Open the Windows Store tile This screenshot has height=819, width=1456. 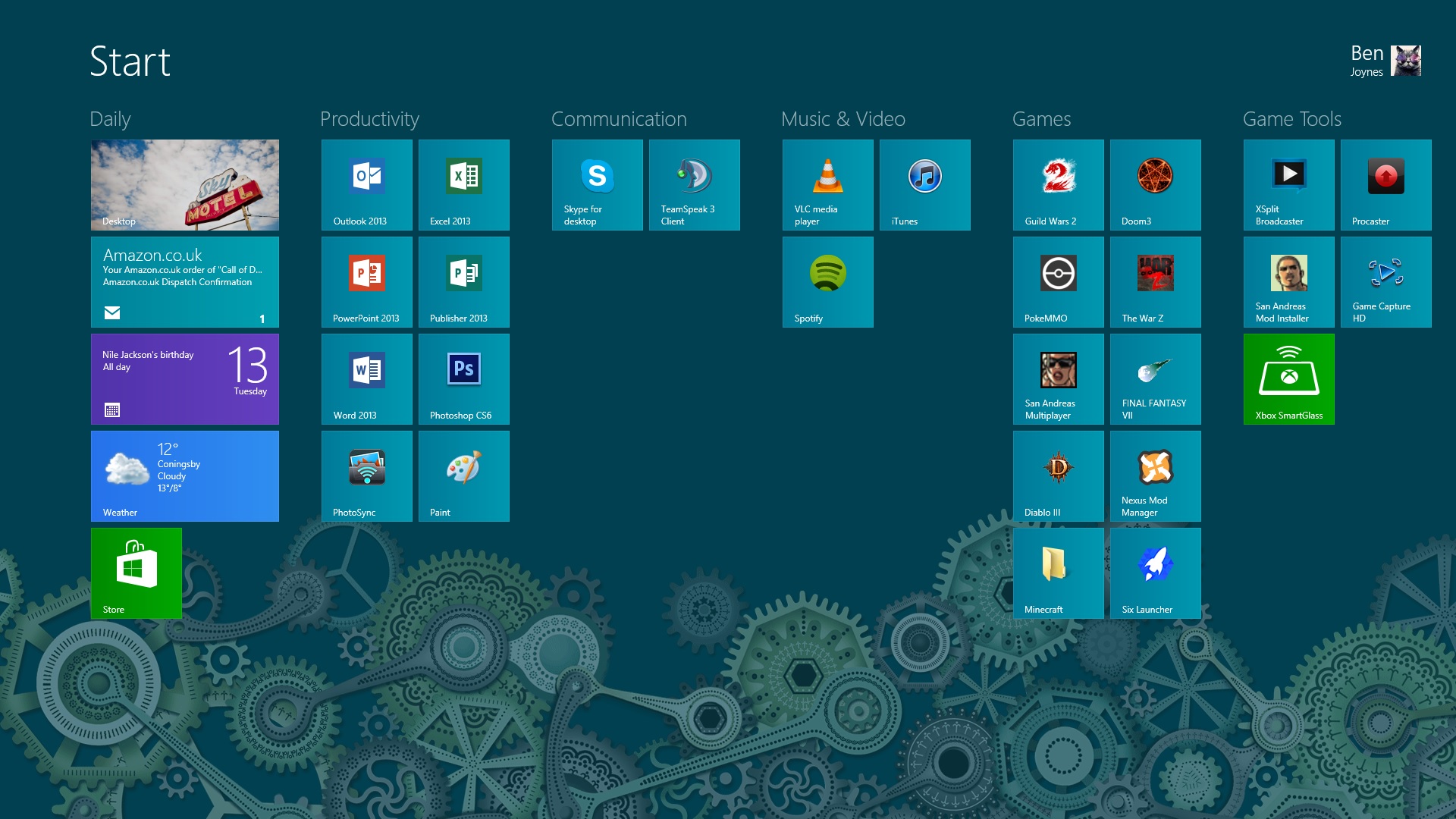(136, 573)
